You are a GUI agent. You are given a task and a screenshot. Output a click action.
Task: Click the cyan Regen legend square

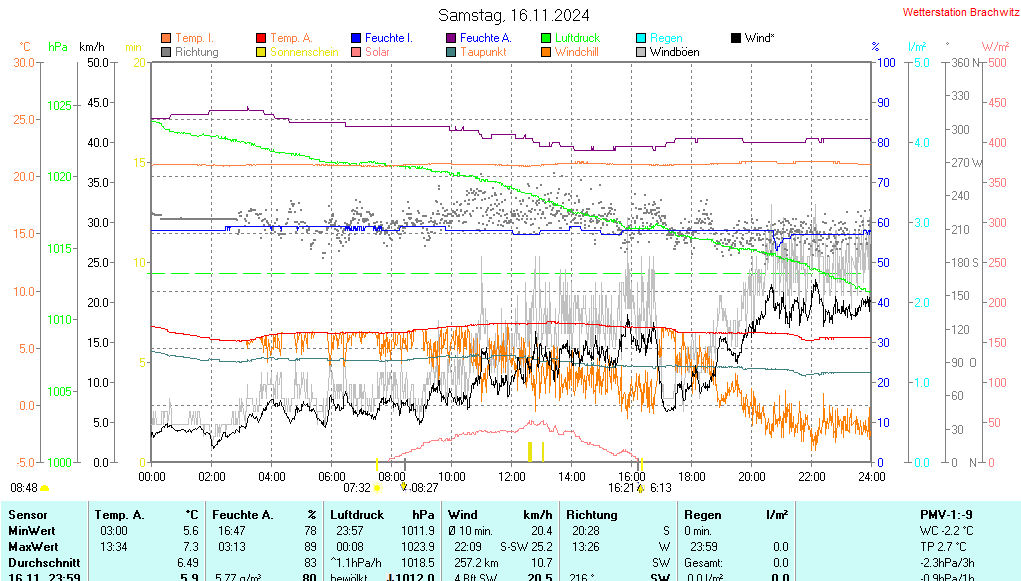[x=641, y=38]
